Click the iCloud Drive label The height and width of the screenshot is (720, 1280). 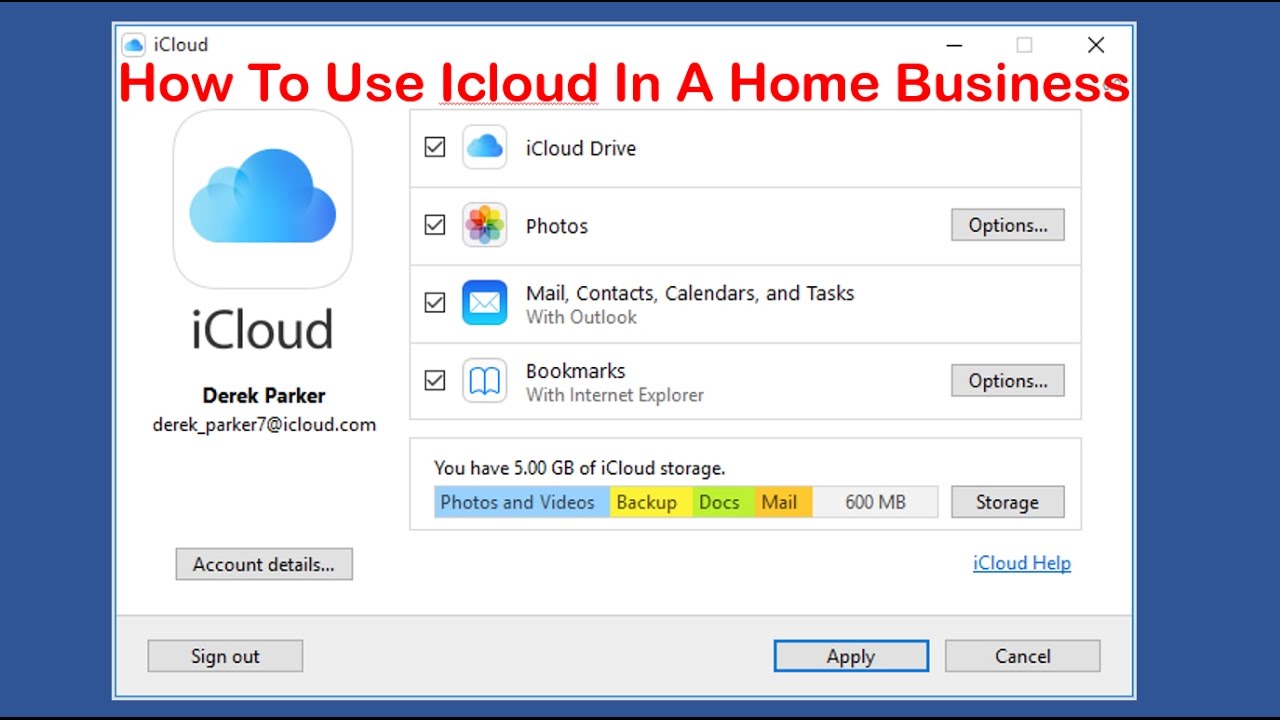click(x=581, y=148)
